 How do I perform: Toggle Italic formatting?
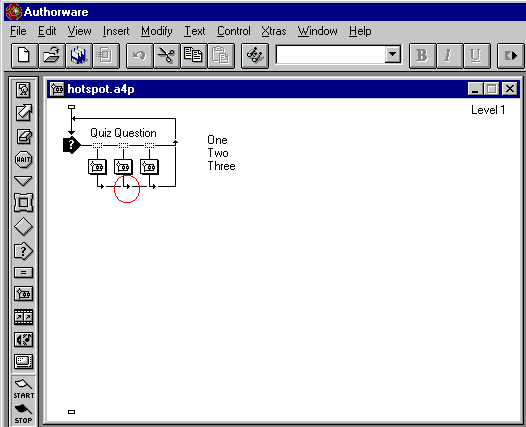coord(450,56)
